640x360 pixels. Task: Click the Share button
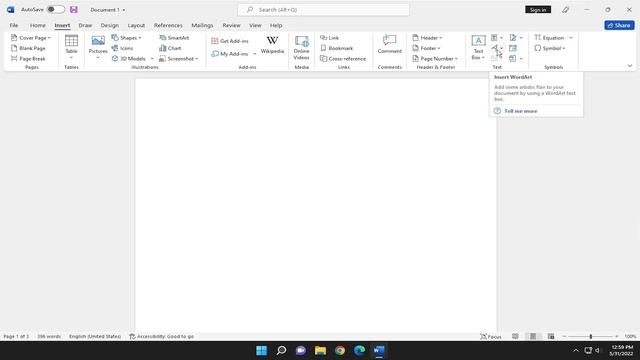[x=619, y=25]
